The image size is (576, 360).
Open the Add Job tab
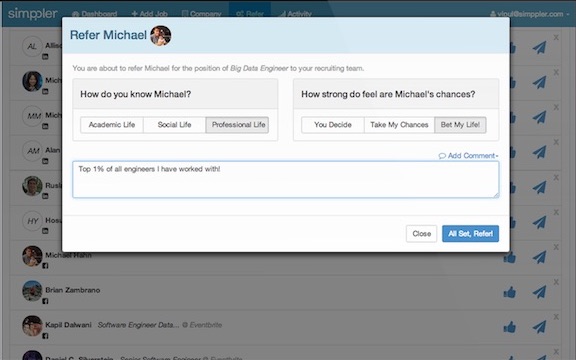[x=150, y=14]
